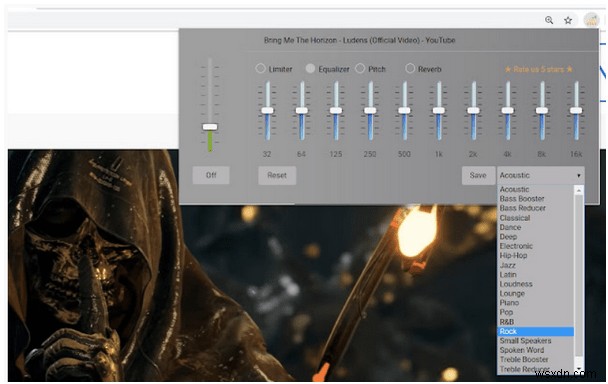Save the current equalizer preset
The image size is (608, 384).
coord(478,175)
